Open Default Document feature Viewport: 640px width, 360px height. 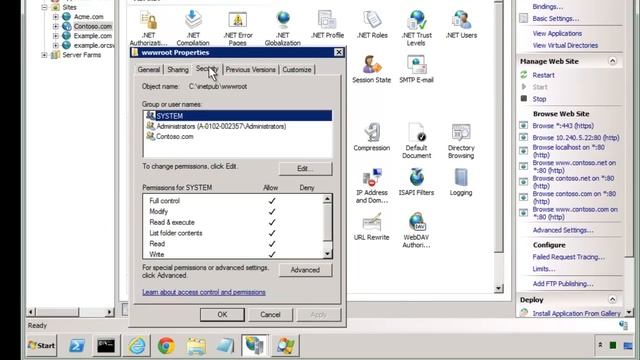point(416,141)
